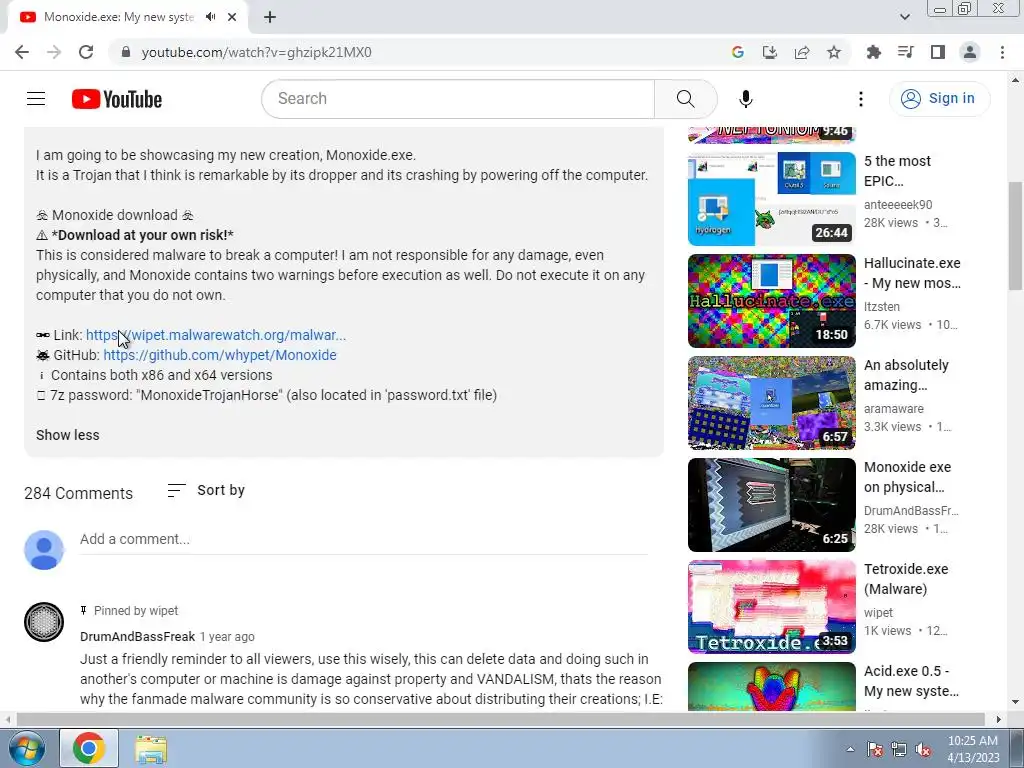Click the Action Center flag tray icon
The height and width of the screenshot is (768, 1024).
(875, 749)
